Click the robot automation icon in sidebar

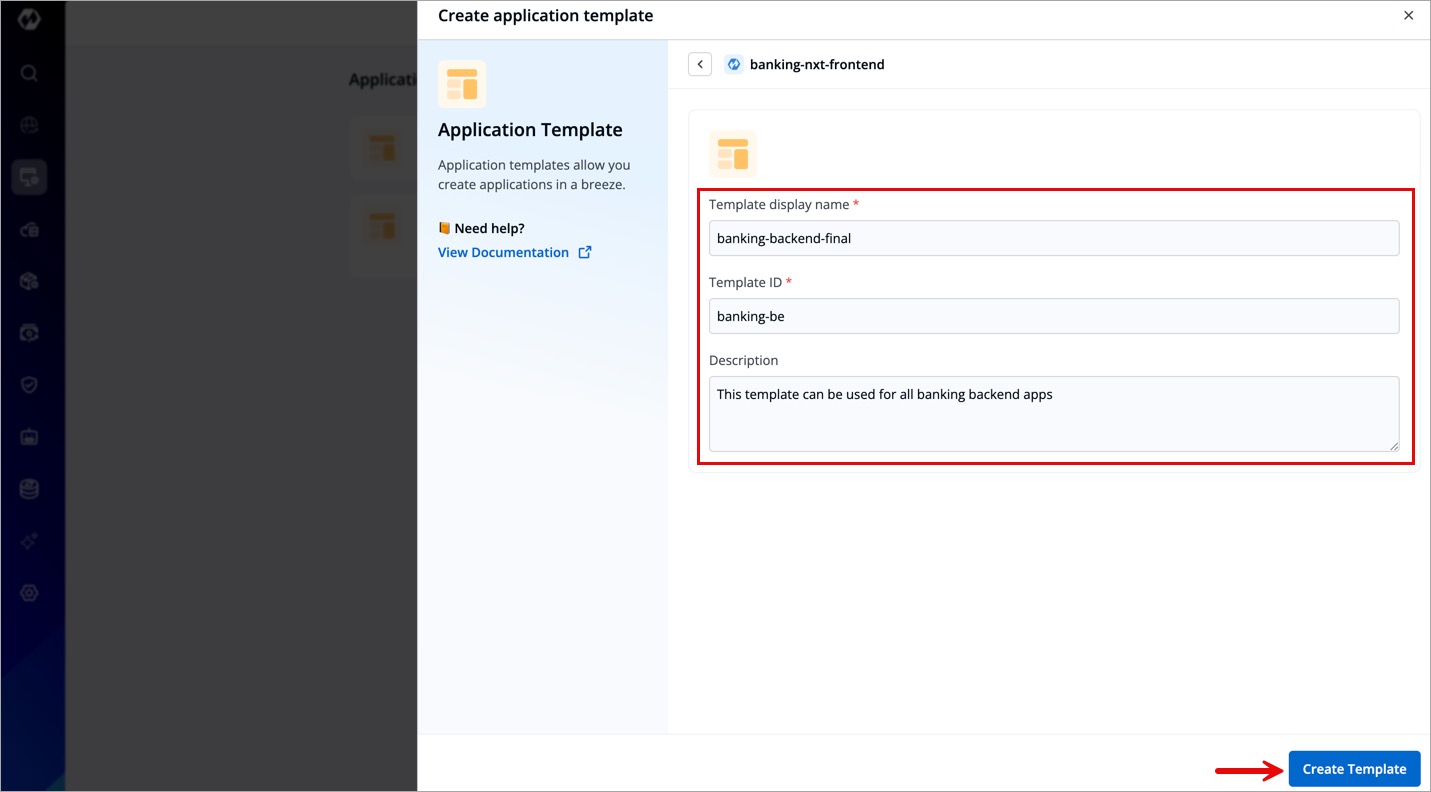tap(29, 437)
